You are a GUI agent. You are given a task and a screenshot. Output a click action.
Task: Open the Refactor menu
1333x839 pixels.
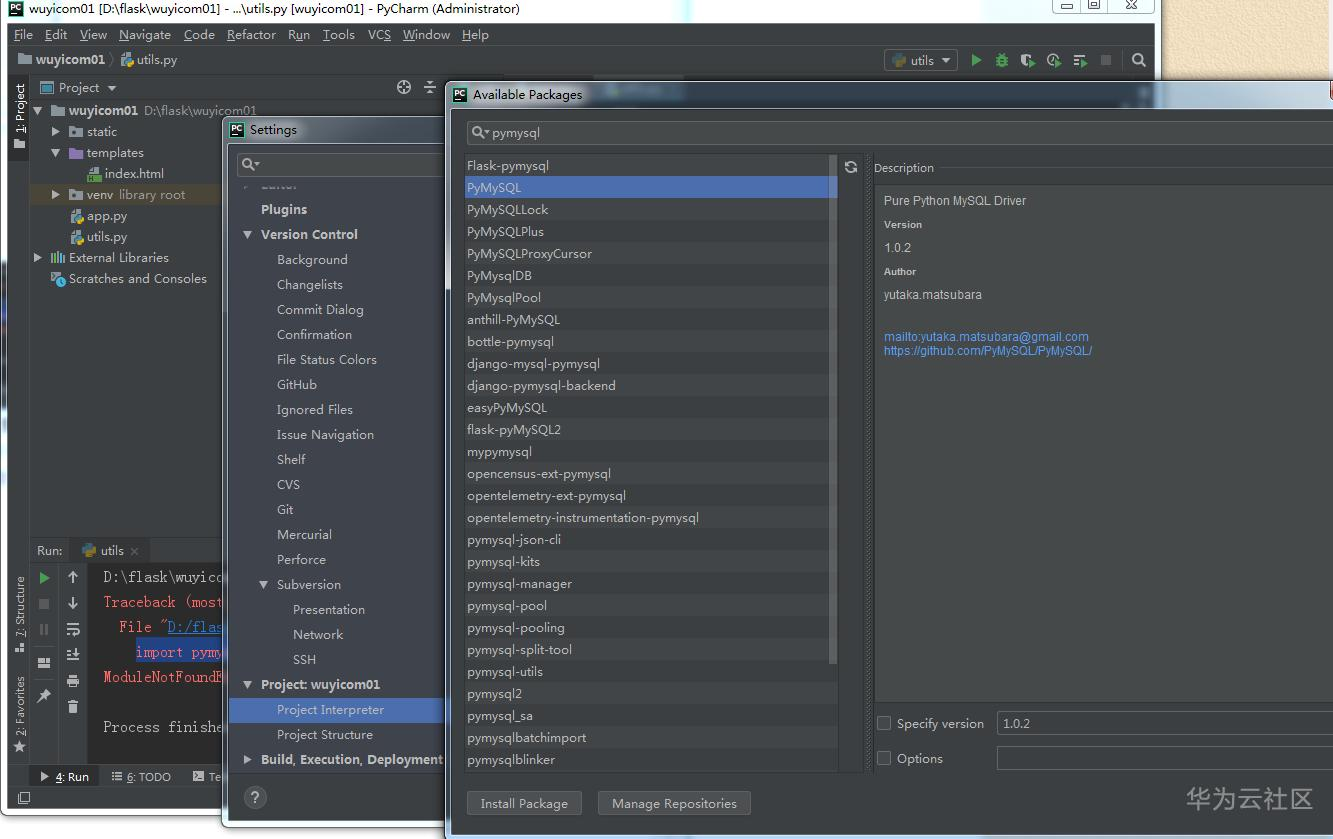tap(251, 34)
